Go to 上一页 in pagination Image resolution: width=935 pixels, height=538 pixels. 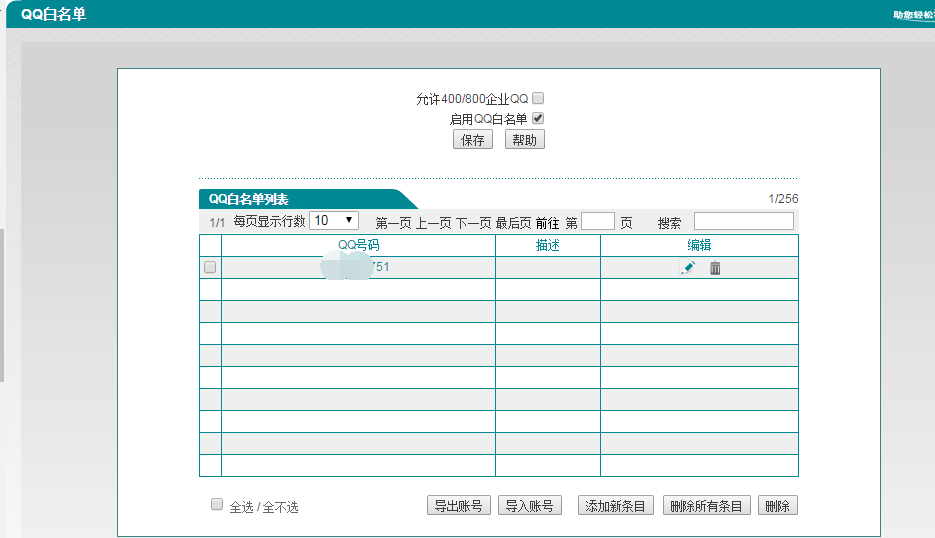coord(433,223)
